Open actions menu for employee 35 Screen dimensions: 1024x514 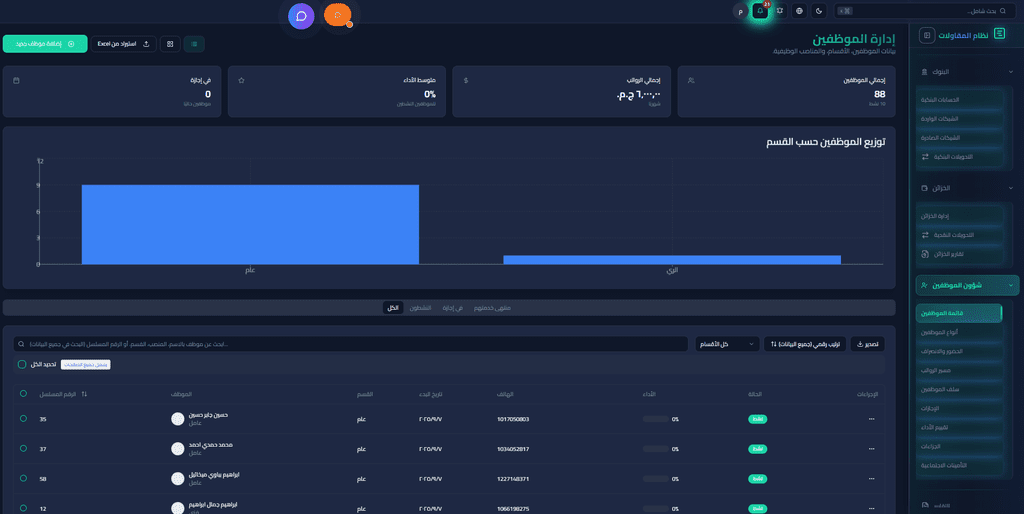pyautogui.click(x=871, y=419)
